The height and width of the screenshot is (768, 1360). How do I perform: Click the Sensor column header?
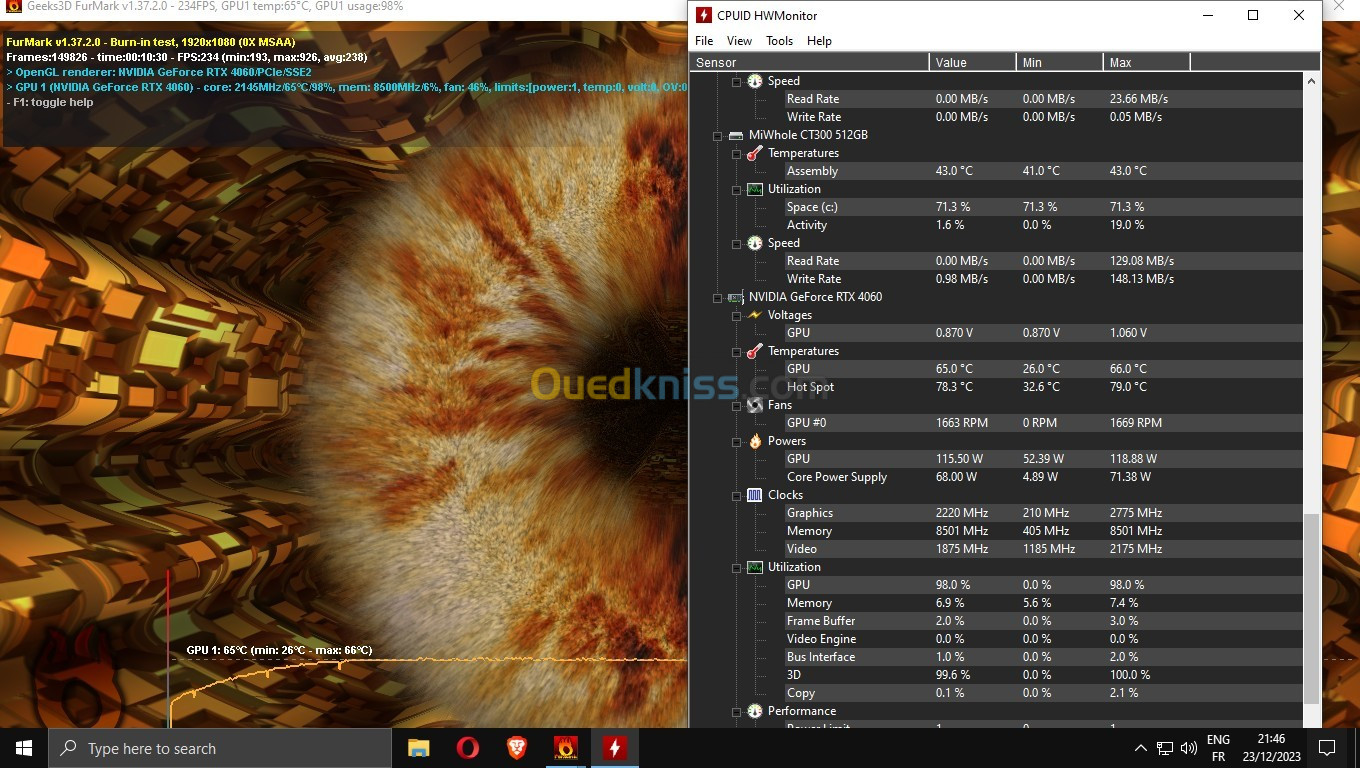810,62
